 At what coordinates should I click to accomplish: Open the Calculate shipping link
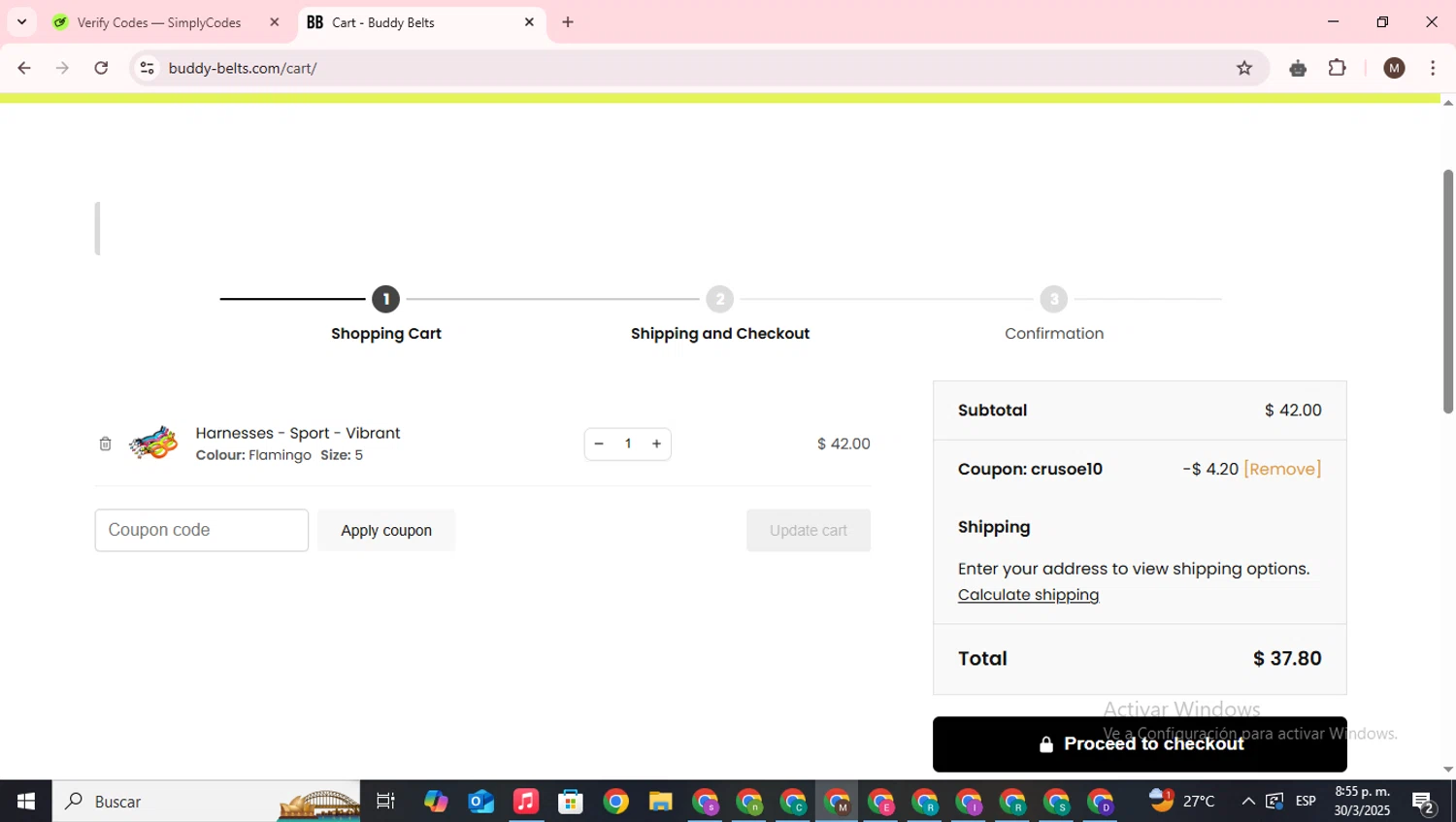pos(1028,595)
